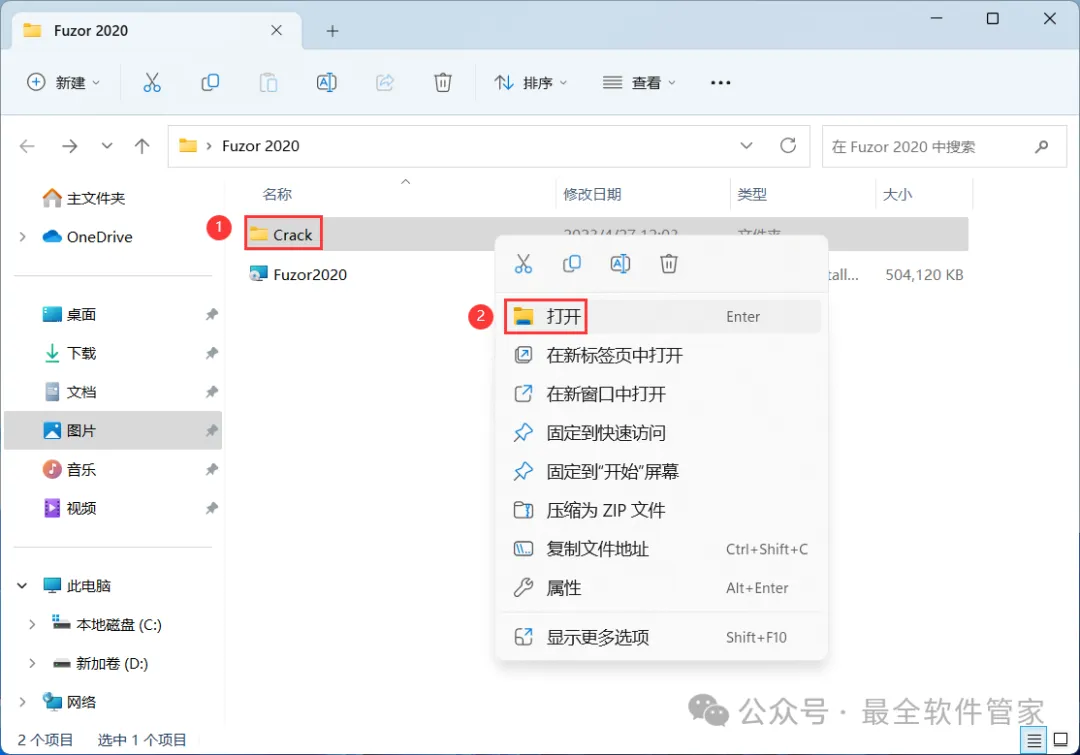
Task: Click the Fuzor2020 installer file icon
Action: tap(258, 274)
